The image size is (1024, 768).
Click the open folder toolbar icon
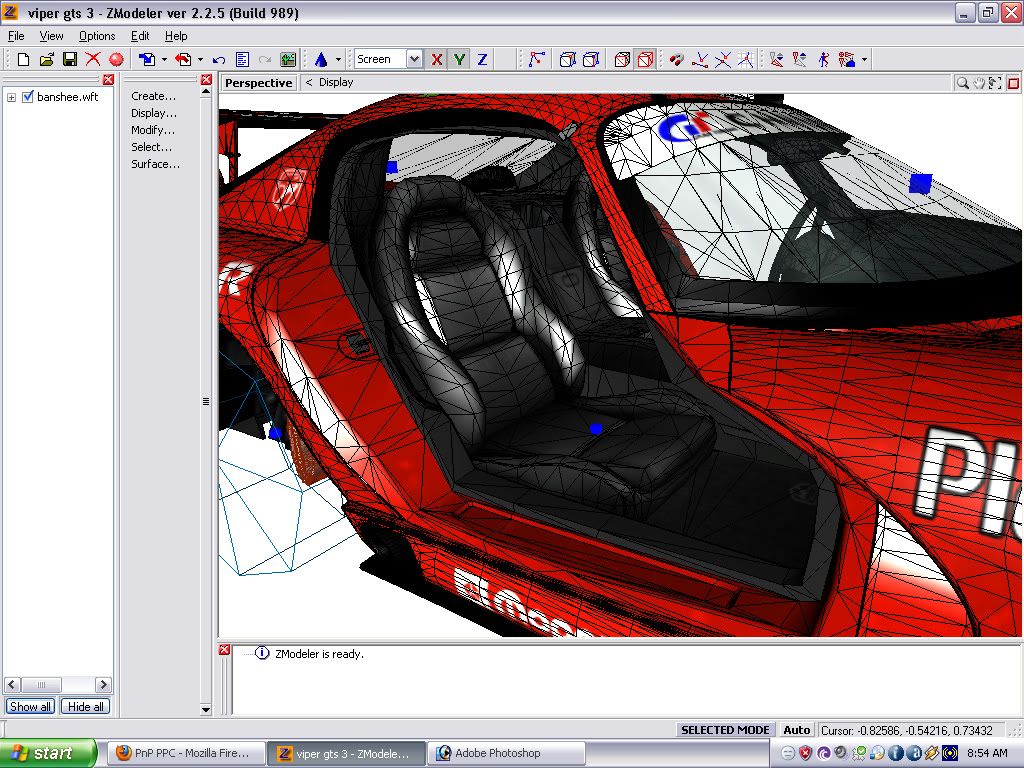click(x=46, y=60)
